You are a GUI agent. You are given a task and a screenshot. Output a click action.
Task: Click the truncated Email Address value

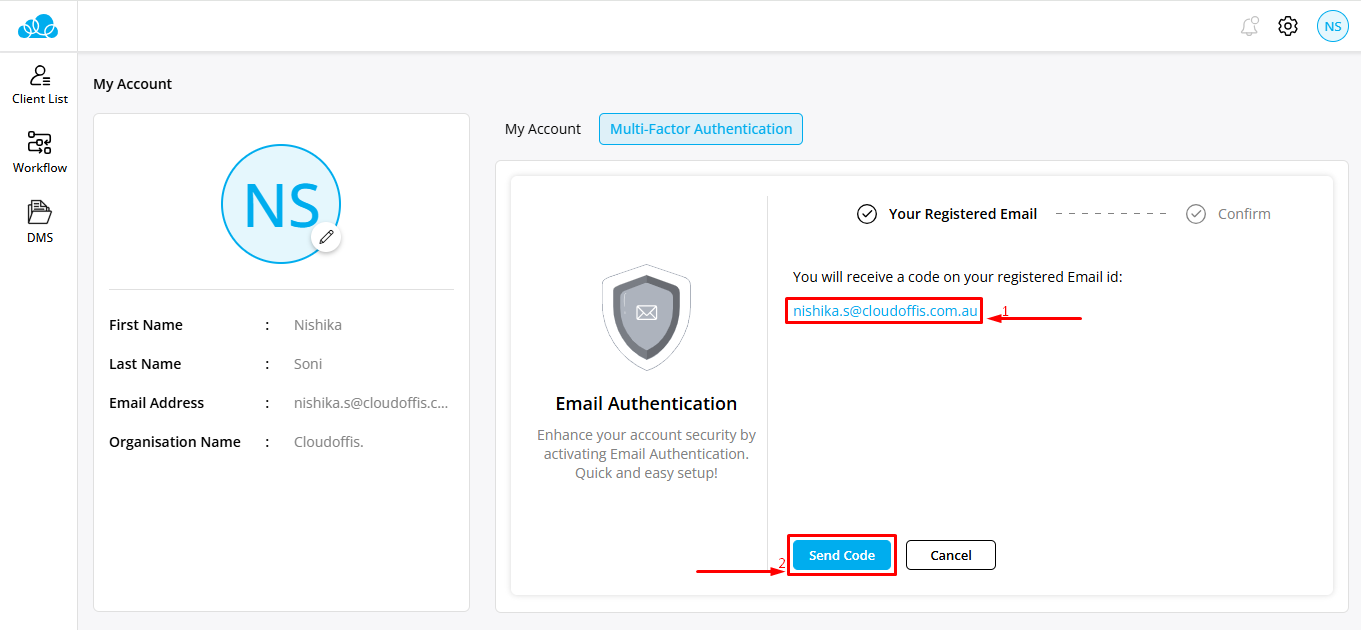point(371,403)
